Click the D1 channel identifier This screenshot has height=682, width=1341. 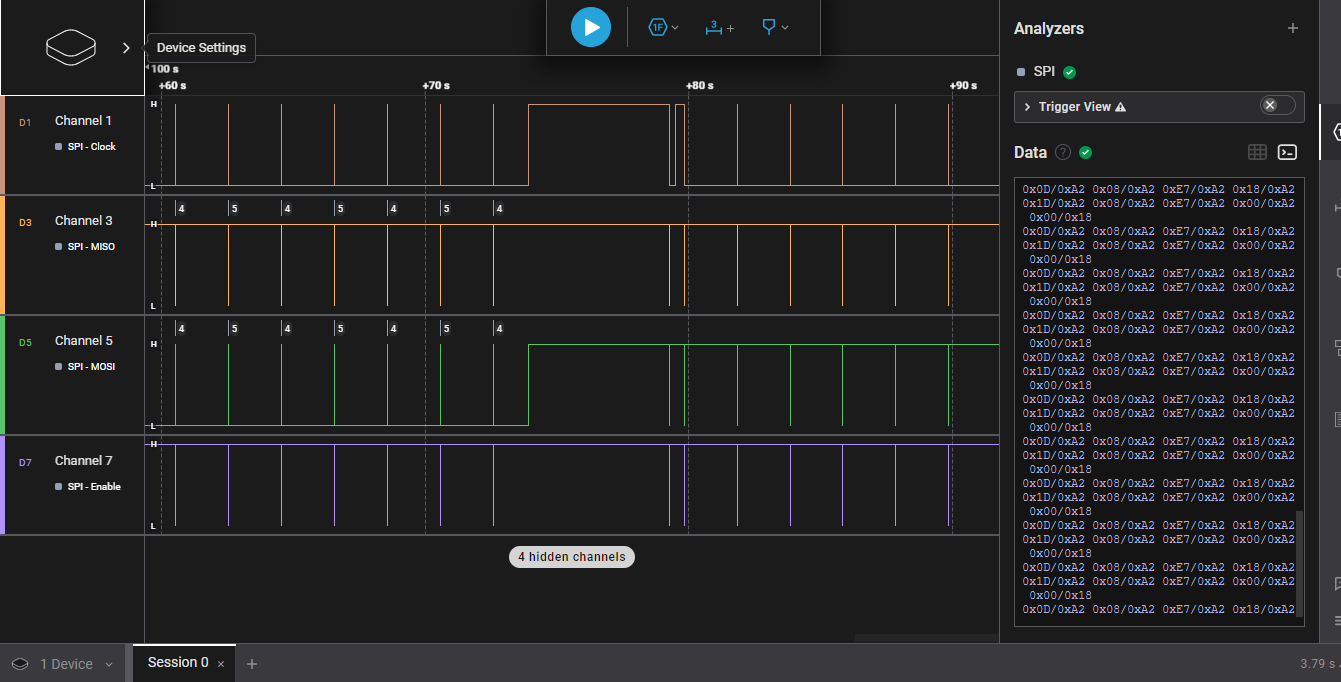point(25,122)
